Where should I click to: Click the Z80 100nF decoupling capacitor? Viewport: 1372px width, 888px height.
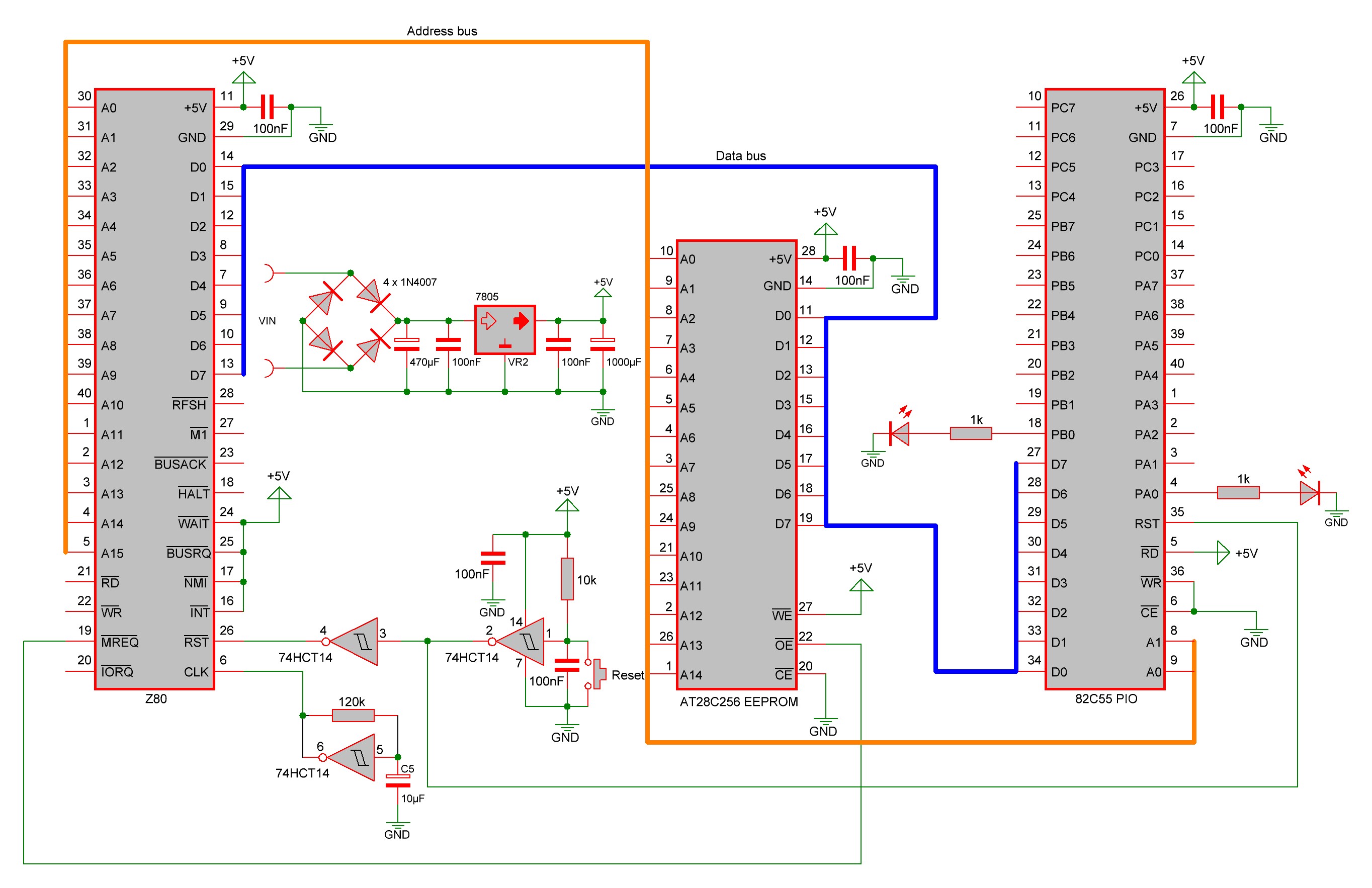[x=267, y=107]
